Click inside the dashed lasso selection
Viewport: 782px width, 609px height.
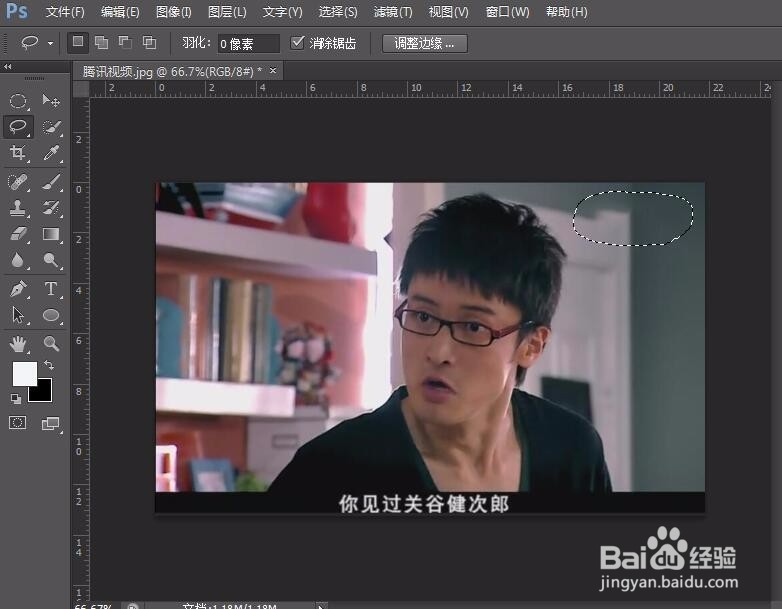(x=633, y=218)
